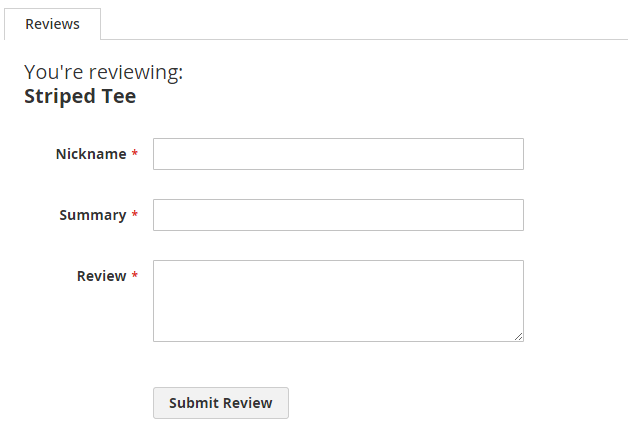This screenshot has height=442, width=628.
Task: Click the required asterisk next to Summary
Action: click(135, 215)
